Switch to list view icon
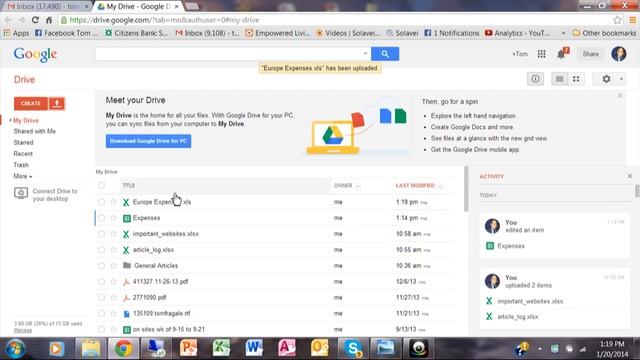The image size is (640, 360). (560, 79)
